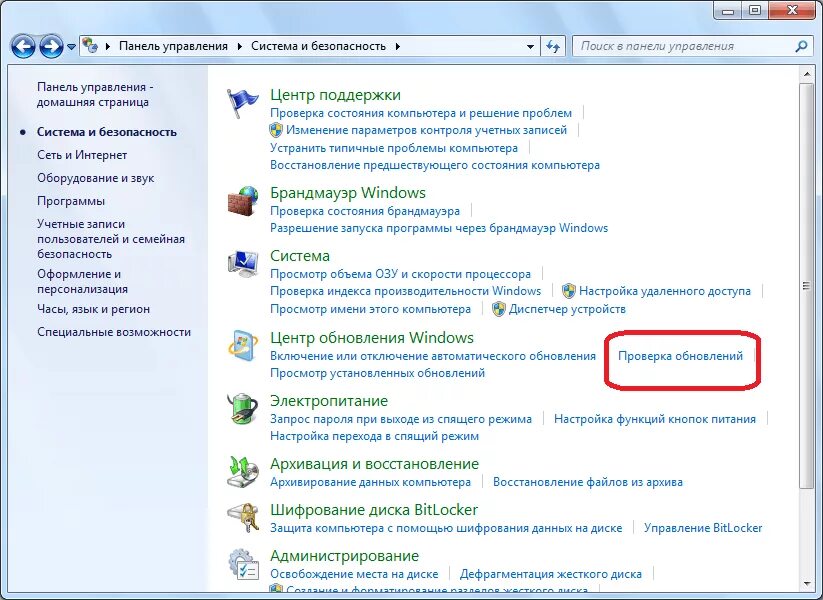The height and width of the screenshot is (600, 823).
Task: Open Оборудование и звук category
Action: (96, 178)
